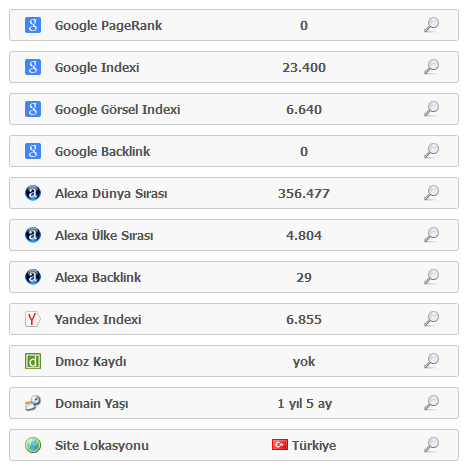This screenshot has height=469, width=472.
Task: Click magnifier next to Yandex Indexi
Action: click(432, 319)
